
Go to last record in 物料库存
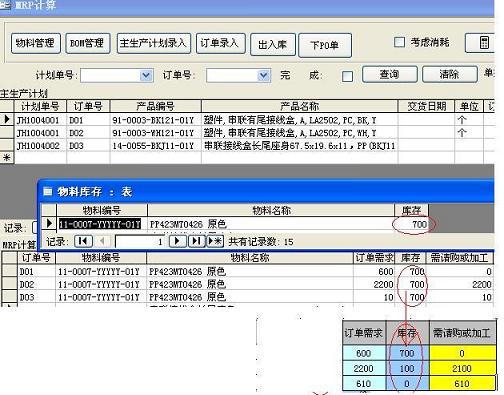coord(197,241)
